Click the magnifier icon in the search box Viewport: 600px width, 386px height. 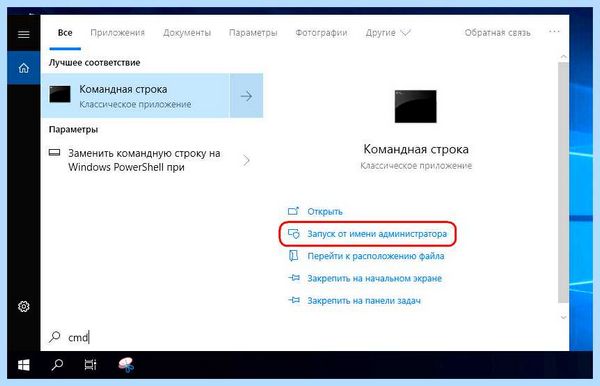pos(54,337)
